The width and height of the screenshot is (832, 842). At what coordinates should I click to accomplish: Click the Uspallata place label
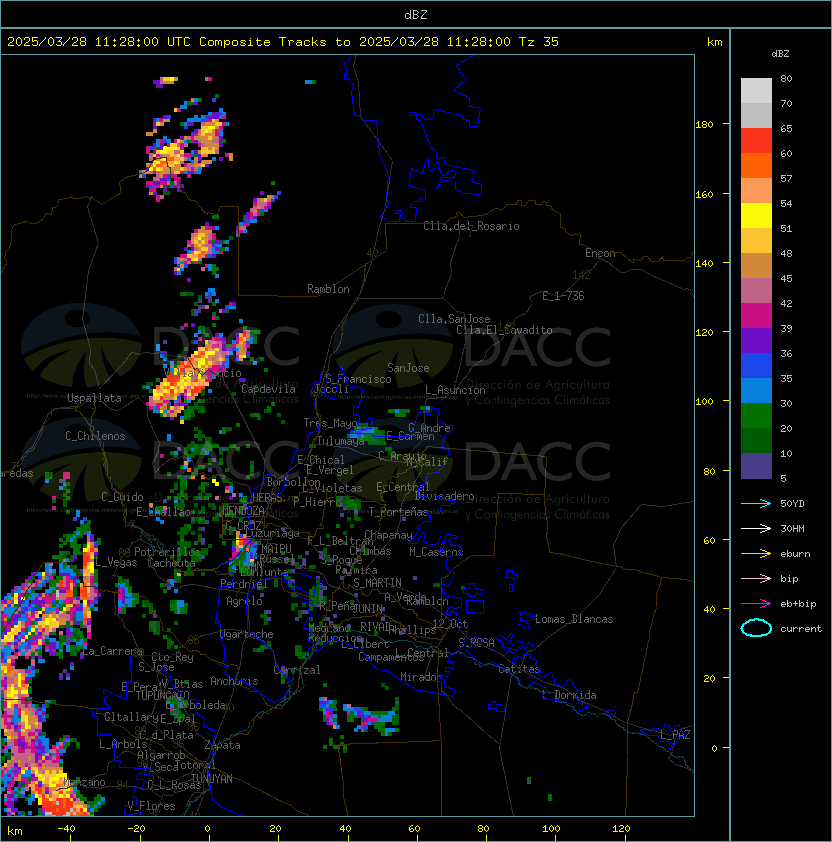94,398
